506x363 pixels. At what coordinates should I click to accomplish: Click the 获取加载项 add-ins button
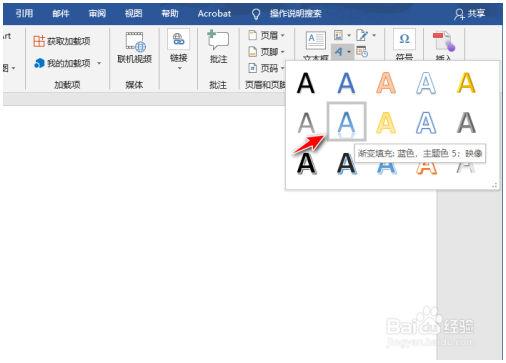point(62,41)
